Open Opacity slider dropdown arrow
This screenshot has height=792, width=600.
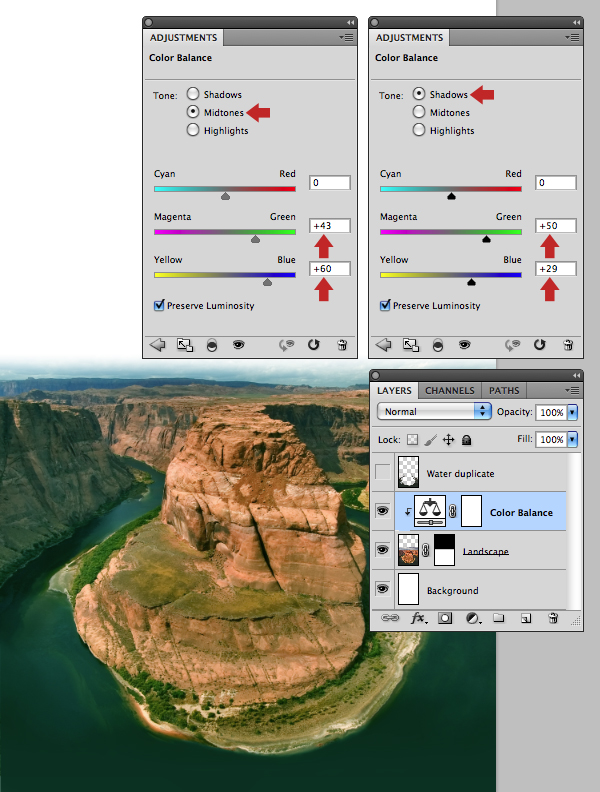pyautogui.click(x=572, y=412)
